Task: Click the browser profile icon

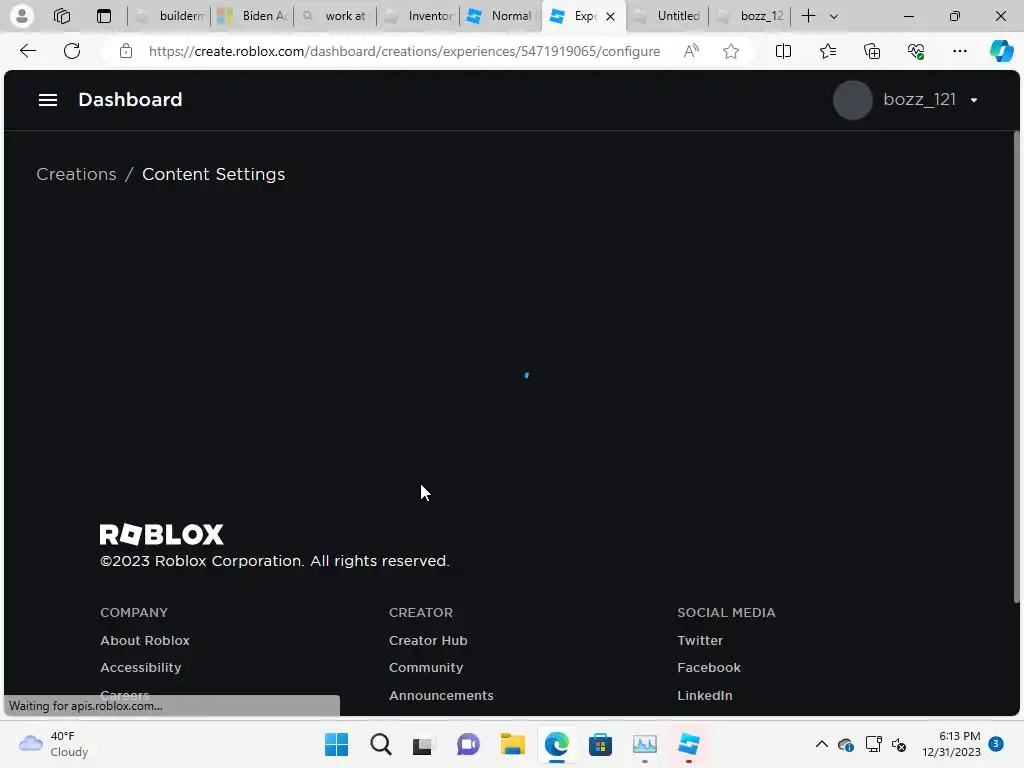Action: point(22,16)
